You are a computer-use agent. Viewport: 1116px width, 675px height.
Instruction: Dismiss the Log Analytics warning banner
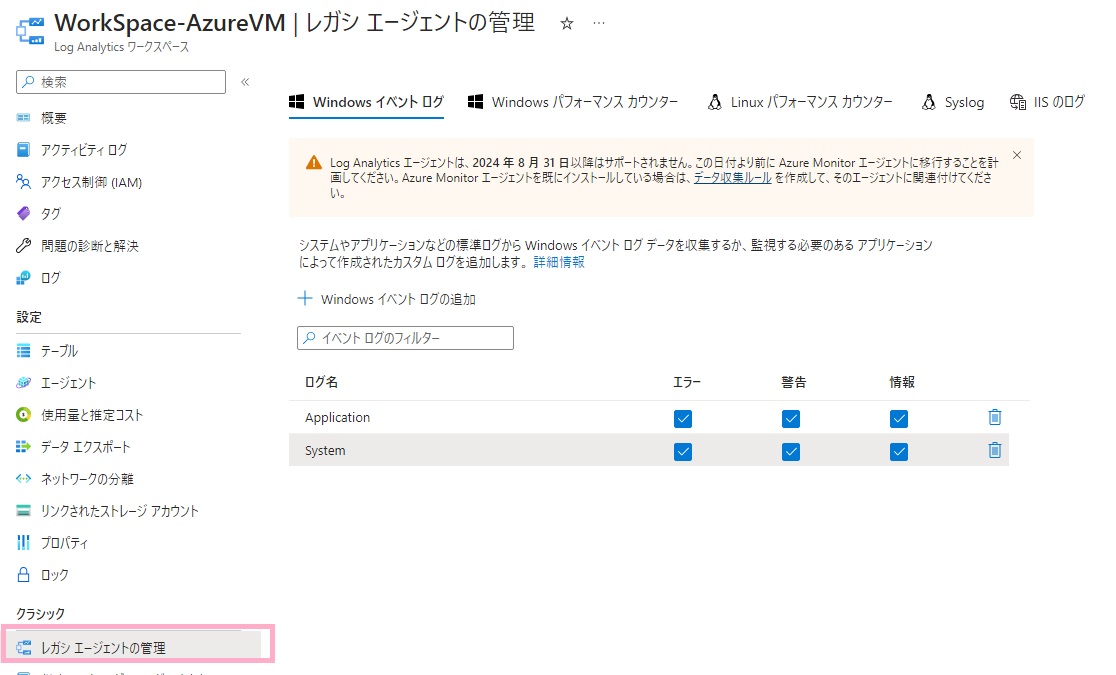1017,155
